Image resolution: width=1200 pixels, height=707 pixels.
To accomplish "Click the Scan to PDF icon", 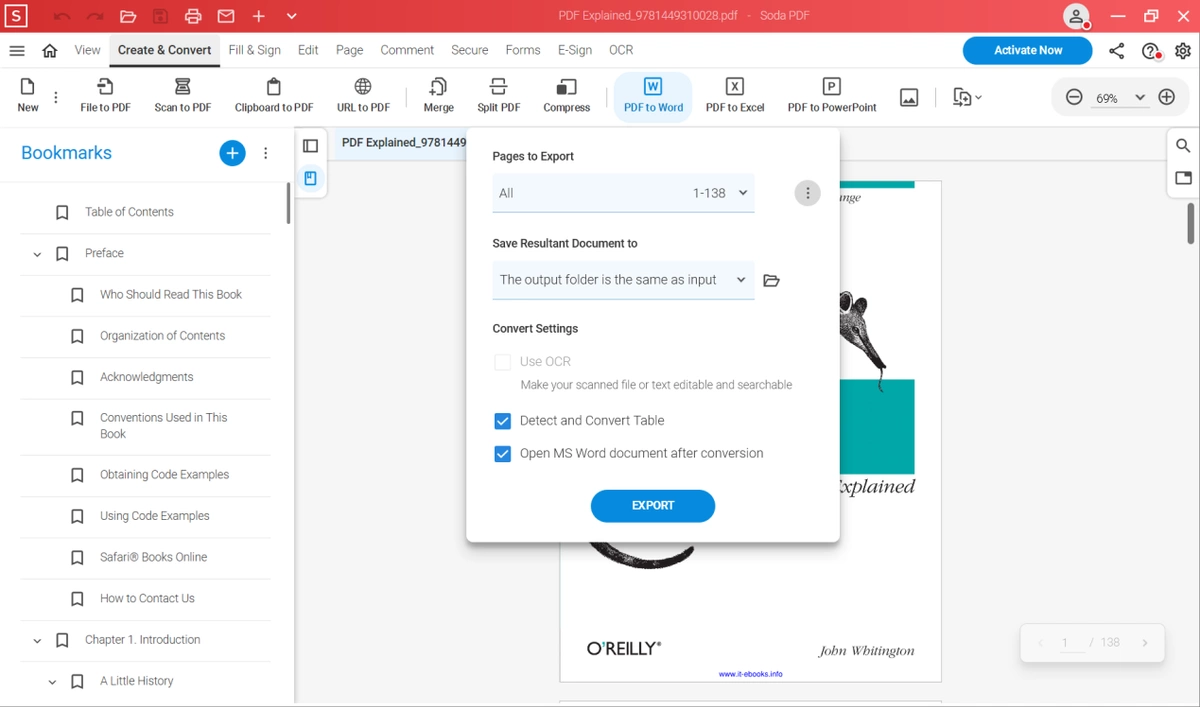I will point(182,87).
